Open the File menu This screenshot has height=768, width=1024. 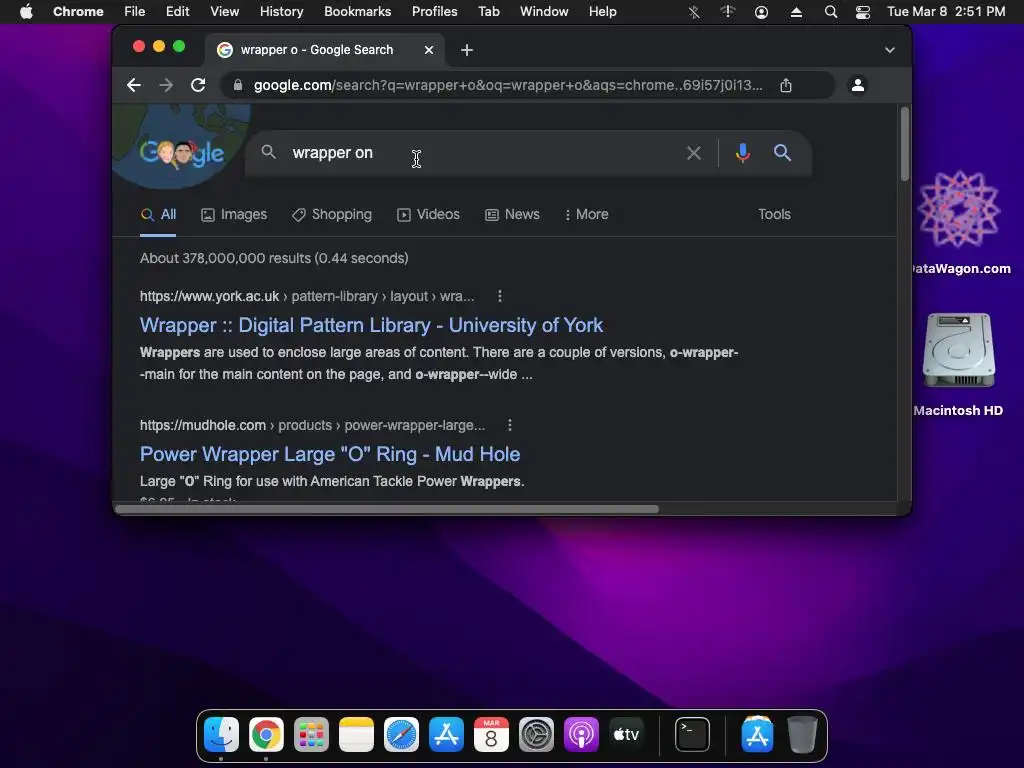(135, 12)
